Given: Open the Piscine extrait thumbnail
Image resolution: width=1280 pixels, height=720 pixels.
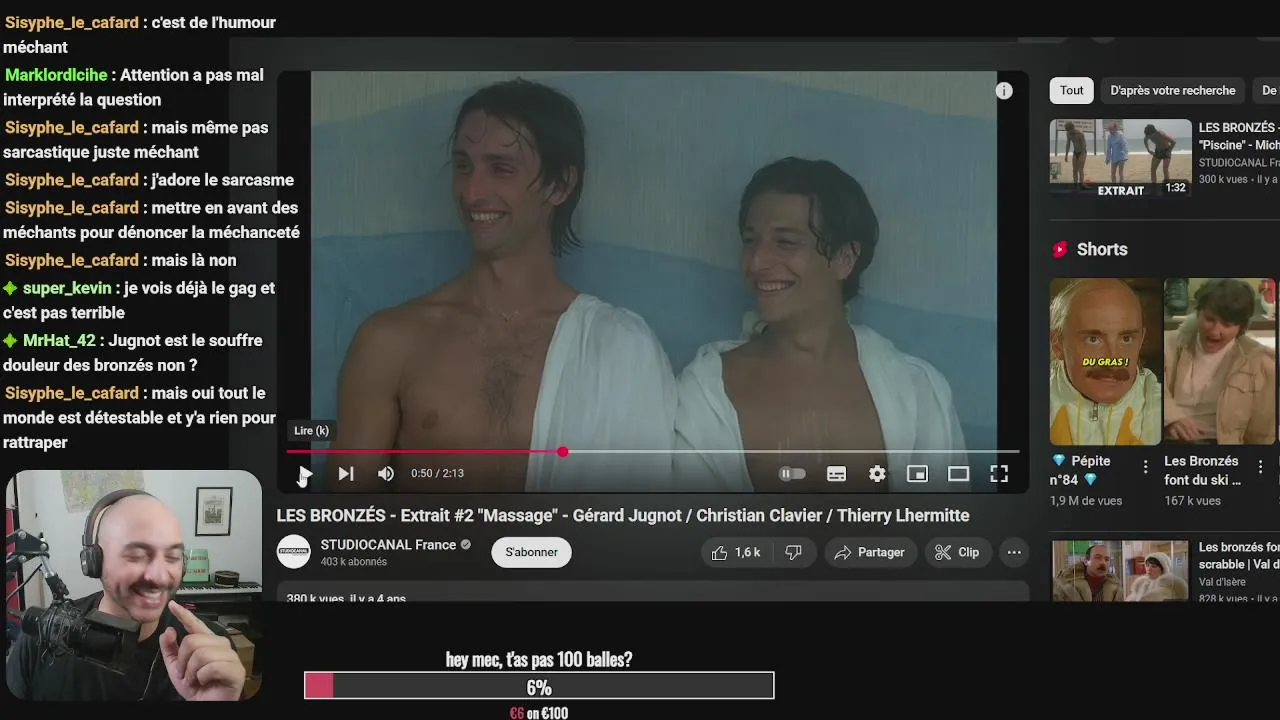Looking at the screenshot, I should 1120,158.
